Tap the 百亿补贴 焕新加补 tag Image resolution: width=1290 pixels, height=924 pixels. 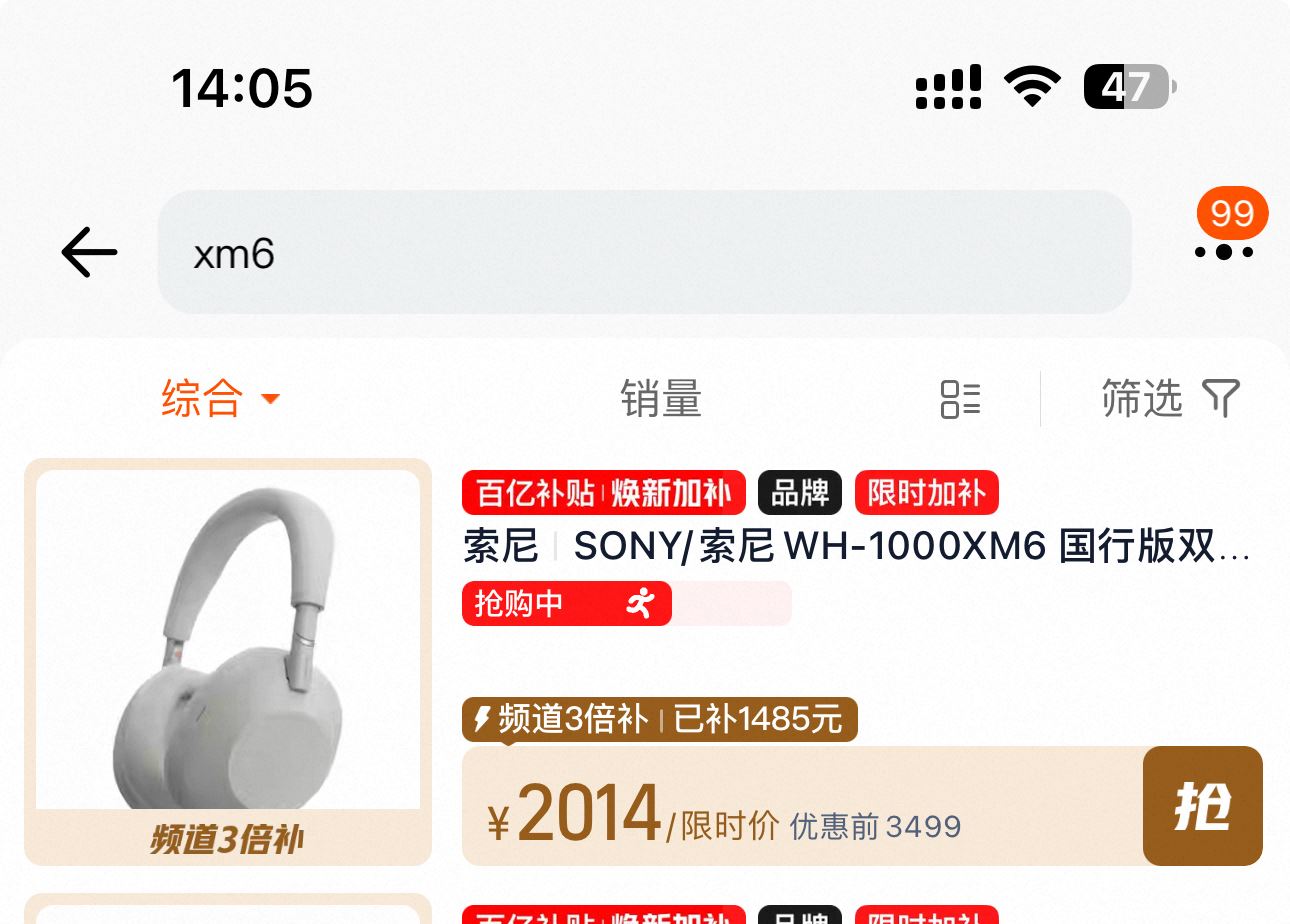tap(603, 493)
